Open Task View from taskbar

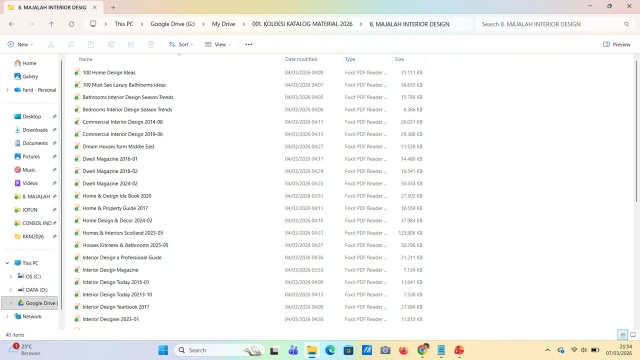(x=274, y=350)
